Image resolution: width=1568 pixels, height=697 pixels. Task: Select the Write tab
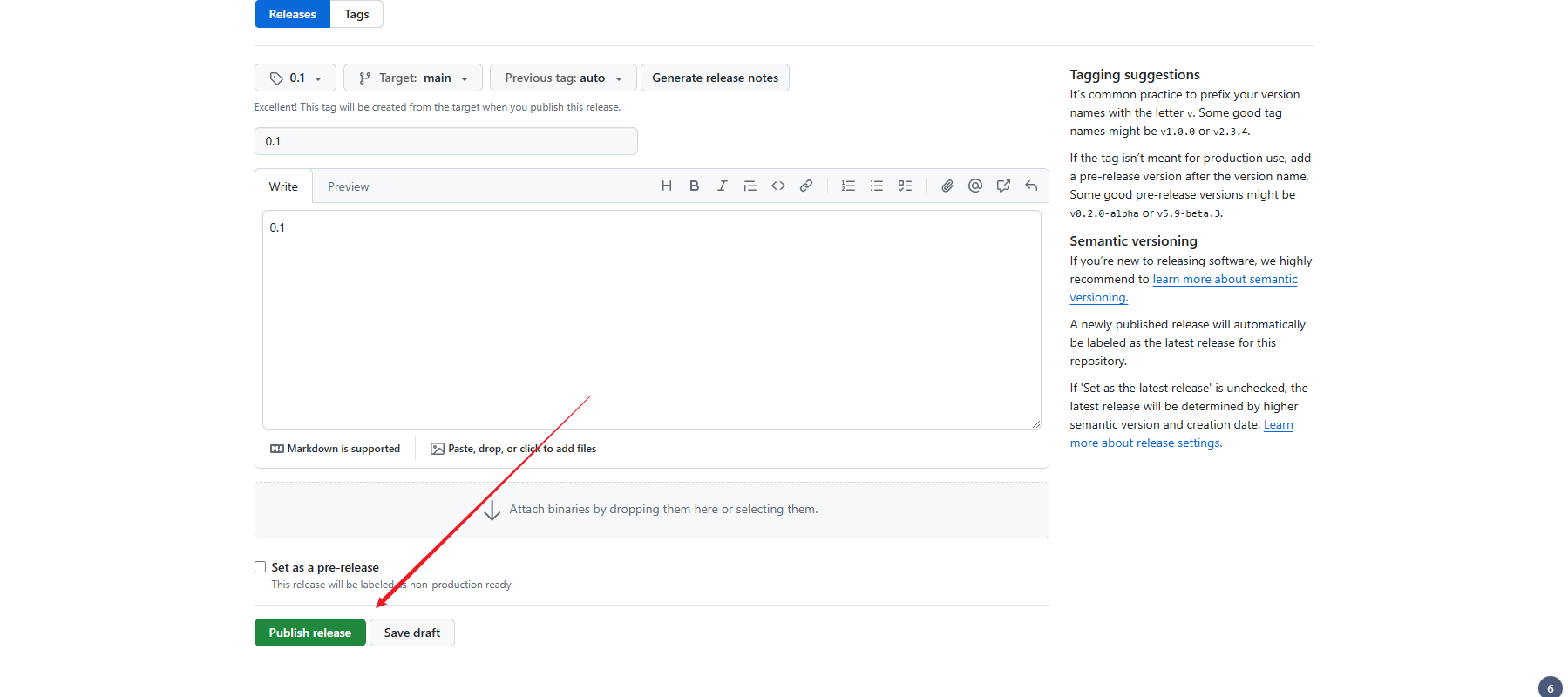tap(283, 186)
